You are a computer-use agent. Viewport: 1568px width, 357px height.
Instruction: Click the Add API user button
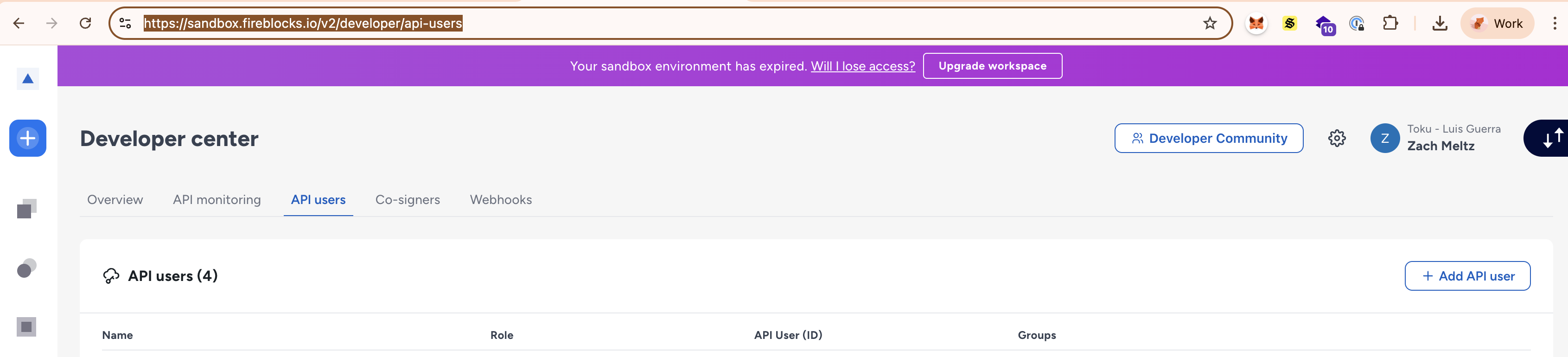(x=1467, y=276)
